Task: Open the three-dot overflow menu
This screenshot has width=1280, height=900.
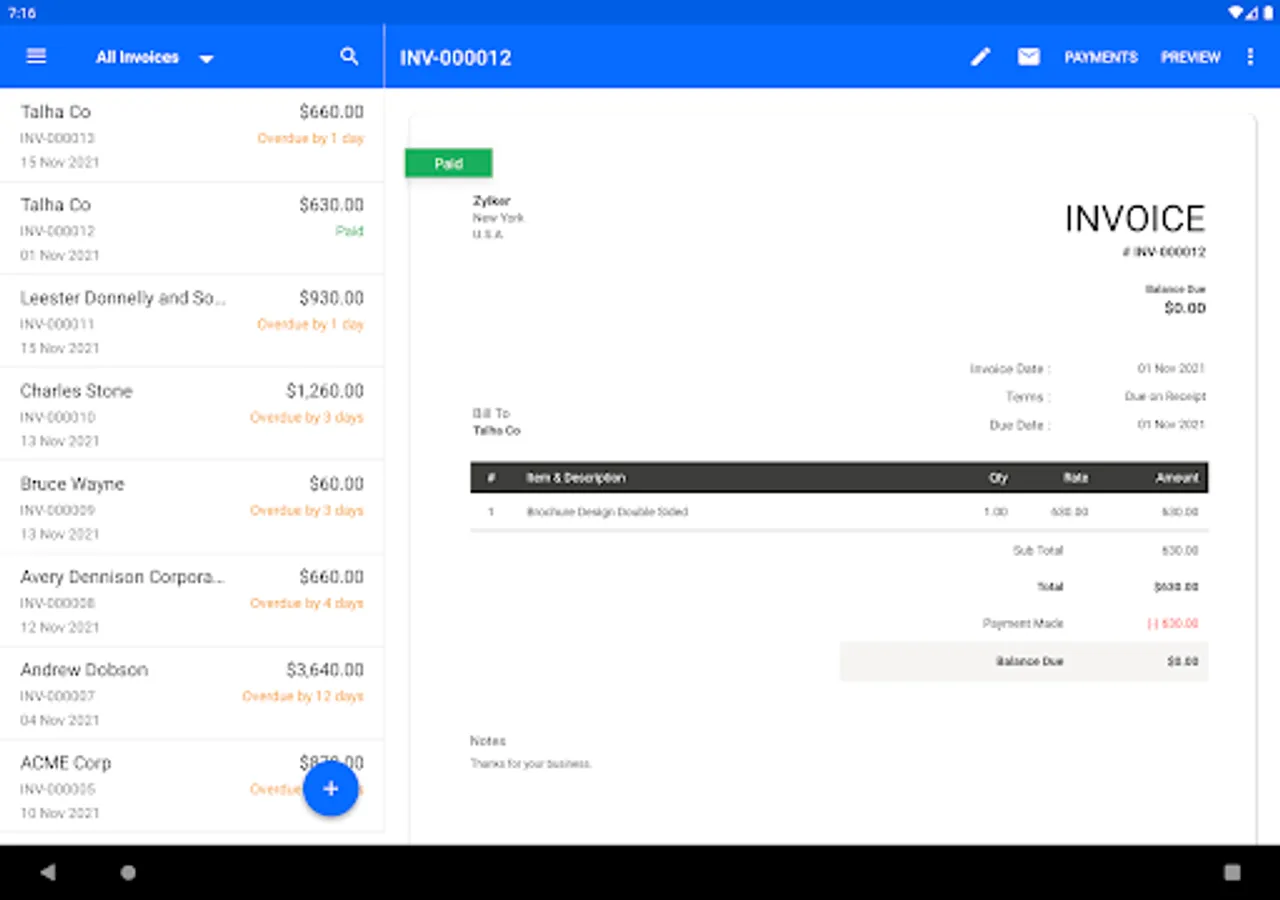Action: click(x=1250, y=57)
